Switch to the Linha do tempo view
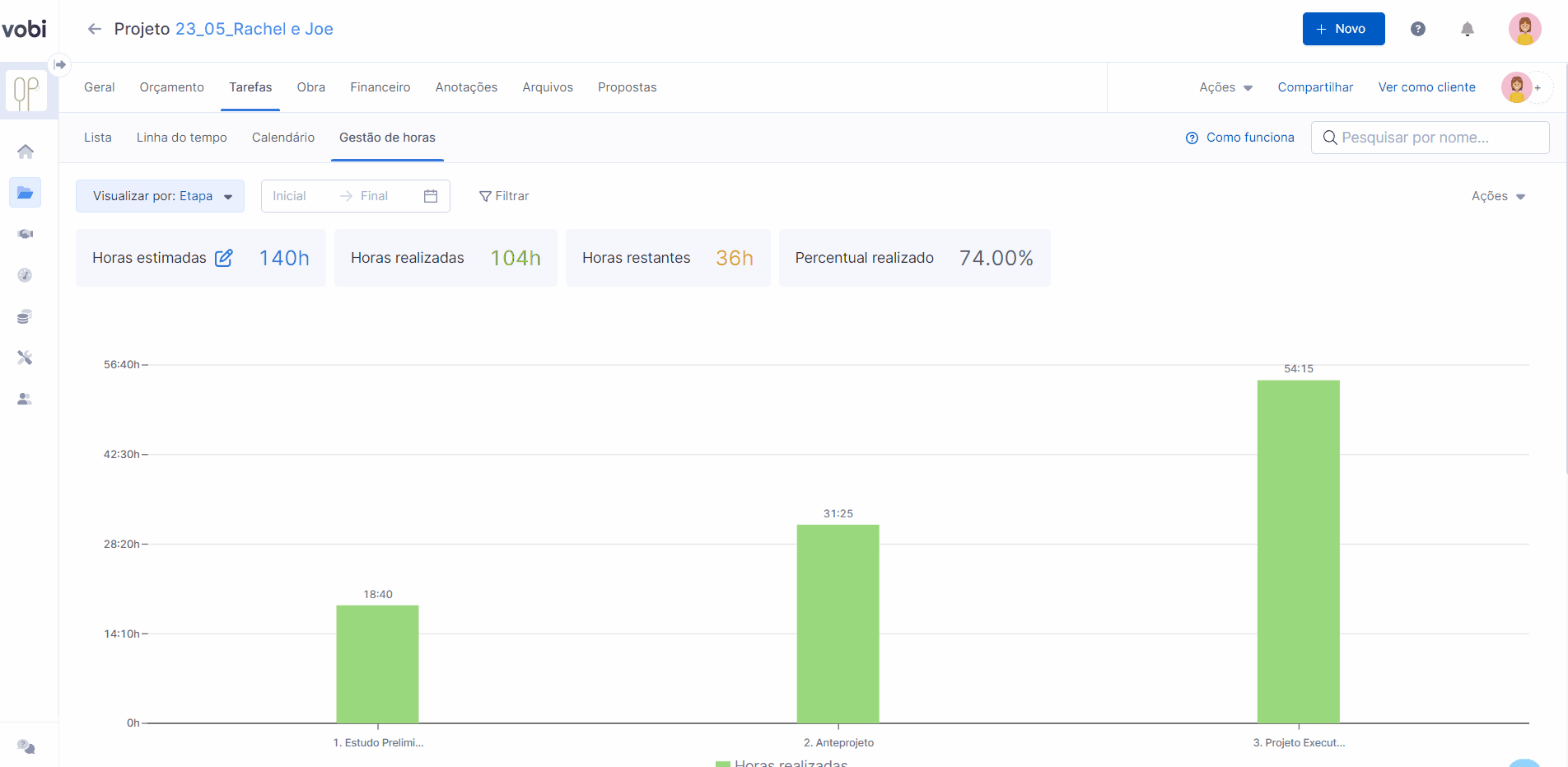 pos(181,138)
